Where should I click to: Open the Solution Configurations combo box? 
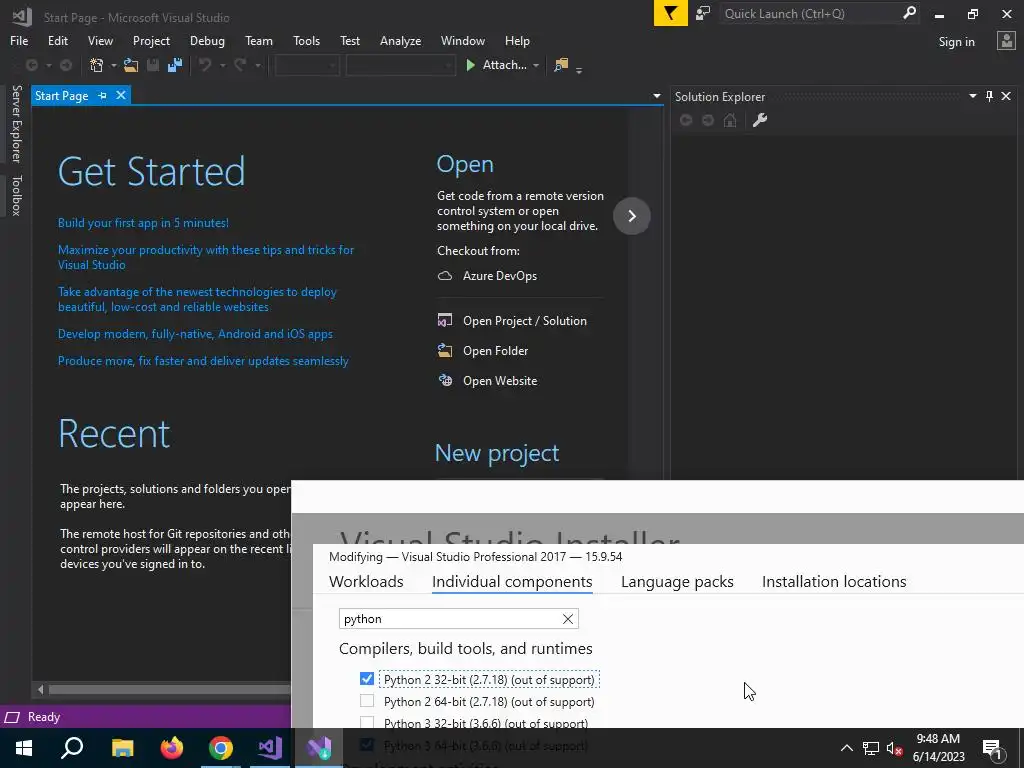pyautogui.click(x=307, y=65)
